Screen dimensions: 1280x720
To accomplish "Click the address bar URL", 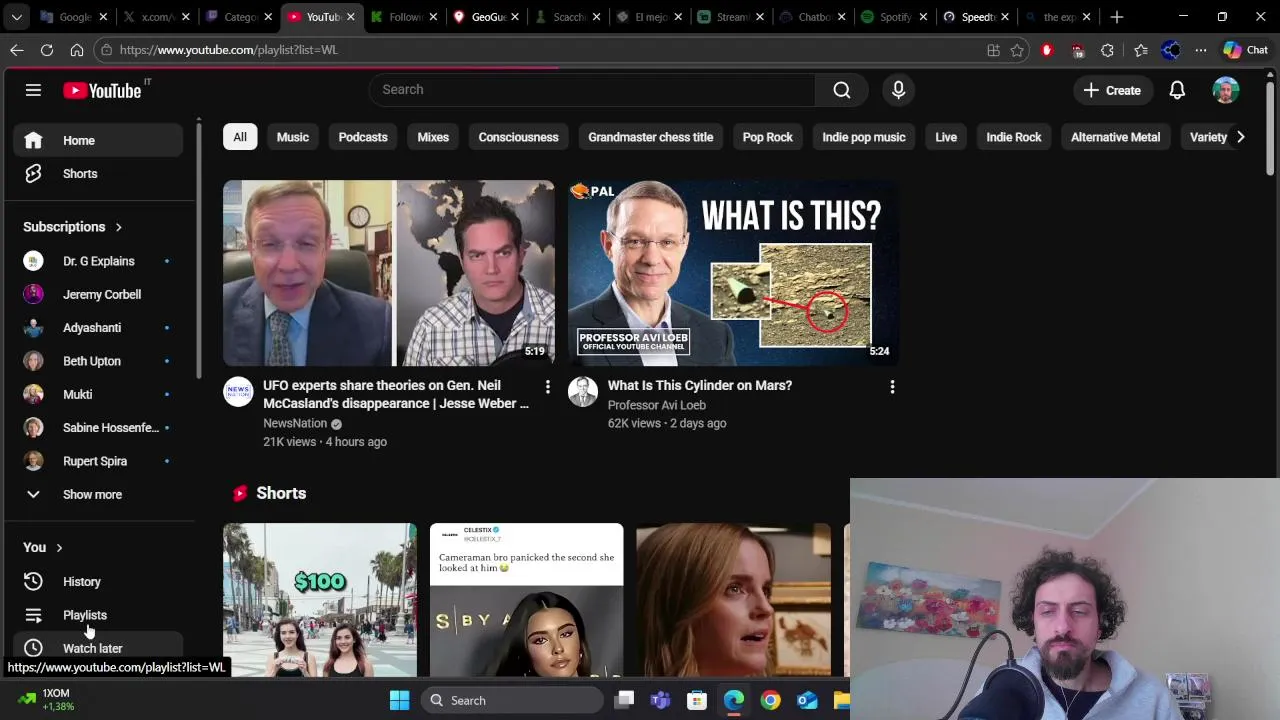I will pos(229,50).
